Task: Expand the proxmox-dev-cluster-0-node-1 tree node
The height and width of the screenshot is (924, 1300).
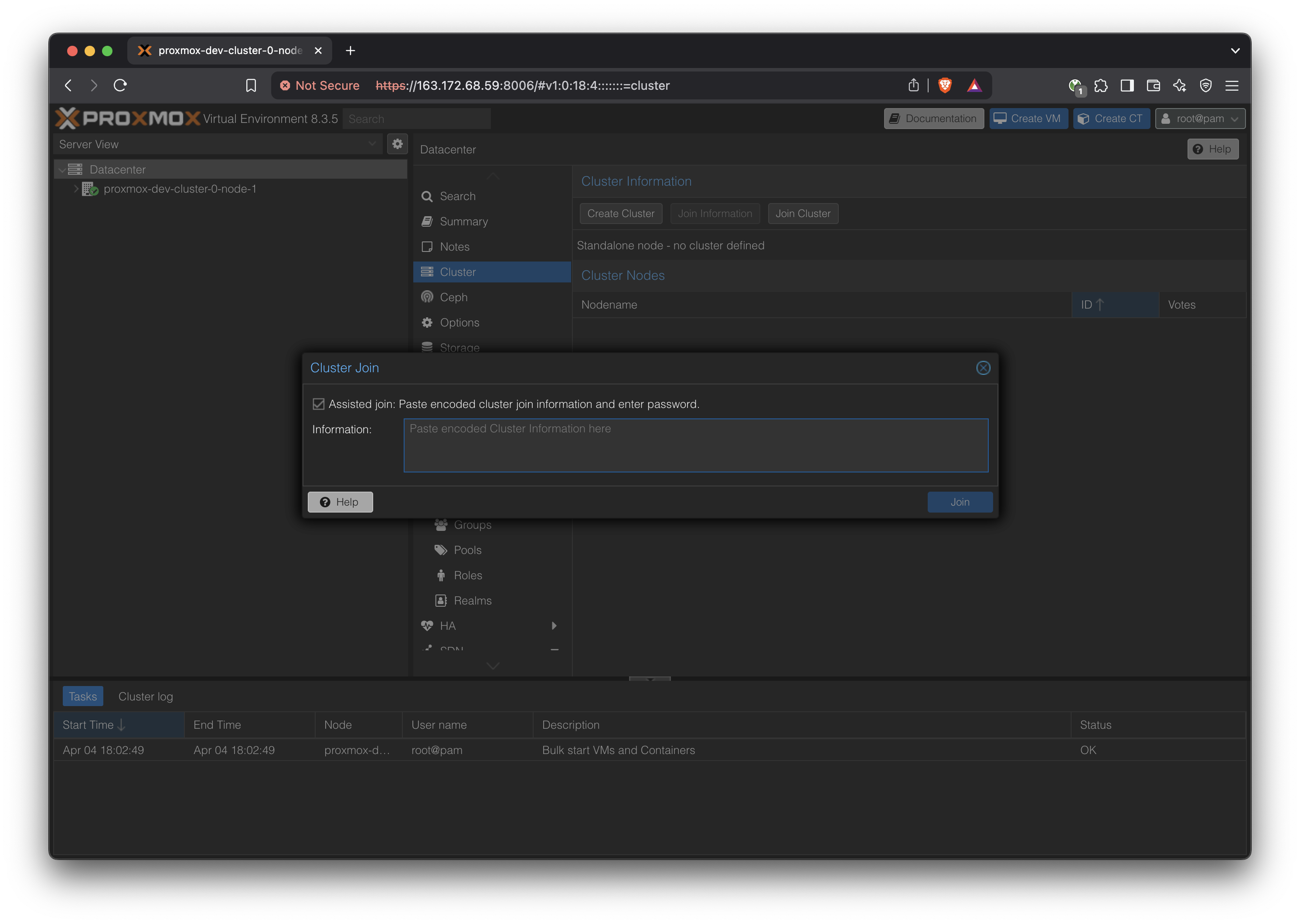Action: [x=76, y=189]
